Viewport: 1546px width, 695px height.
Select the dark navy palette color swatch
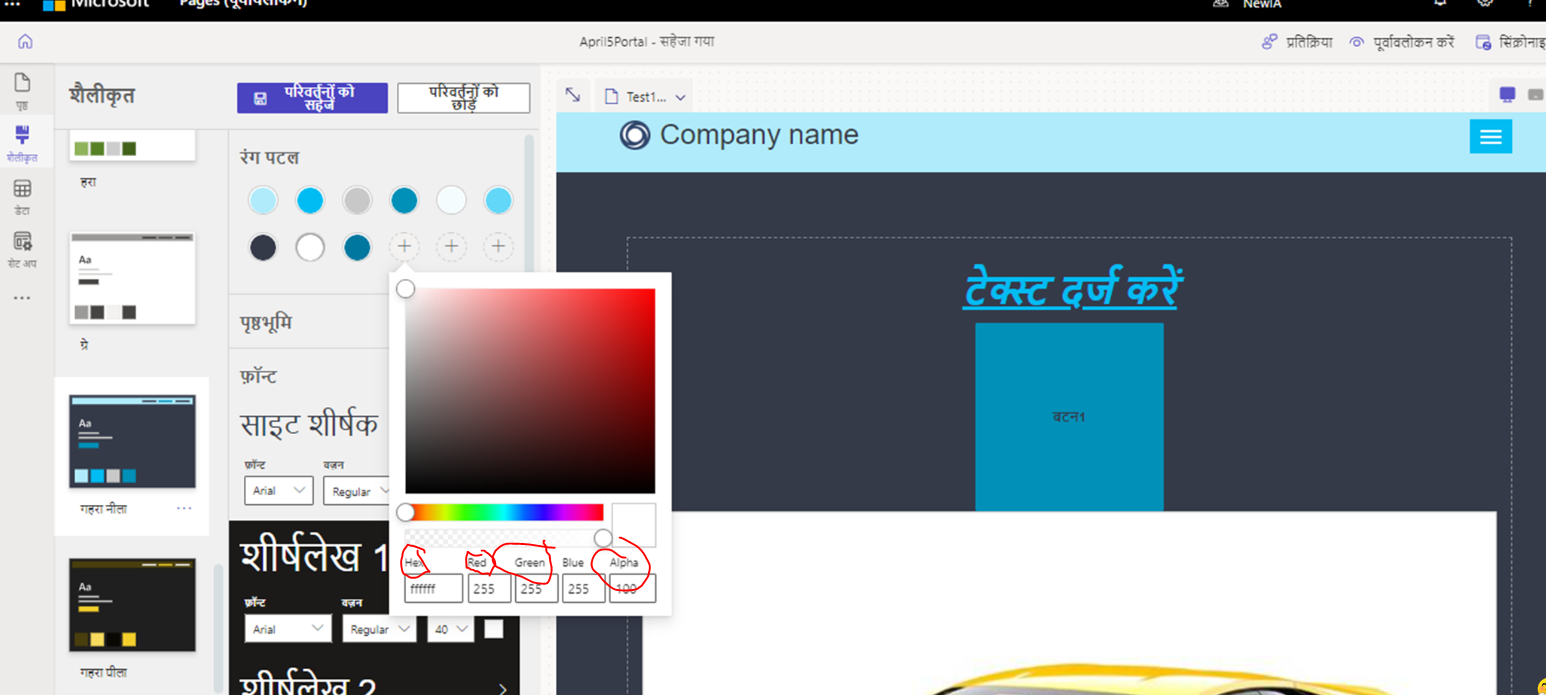tap(263, 247)
